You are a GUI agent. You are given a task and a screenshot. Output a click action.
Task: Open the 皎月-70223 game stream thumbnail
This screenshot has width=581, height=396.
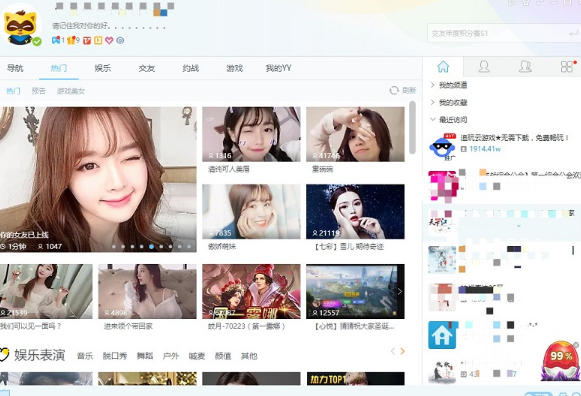pos(251,291)
